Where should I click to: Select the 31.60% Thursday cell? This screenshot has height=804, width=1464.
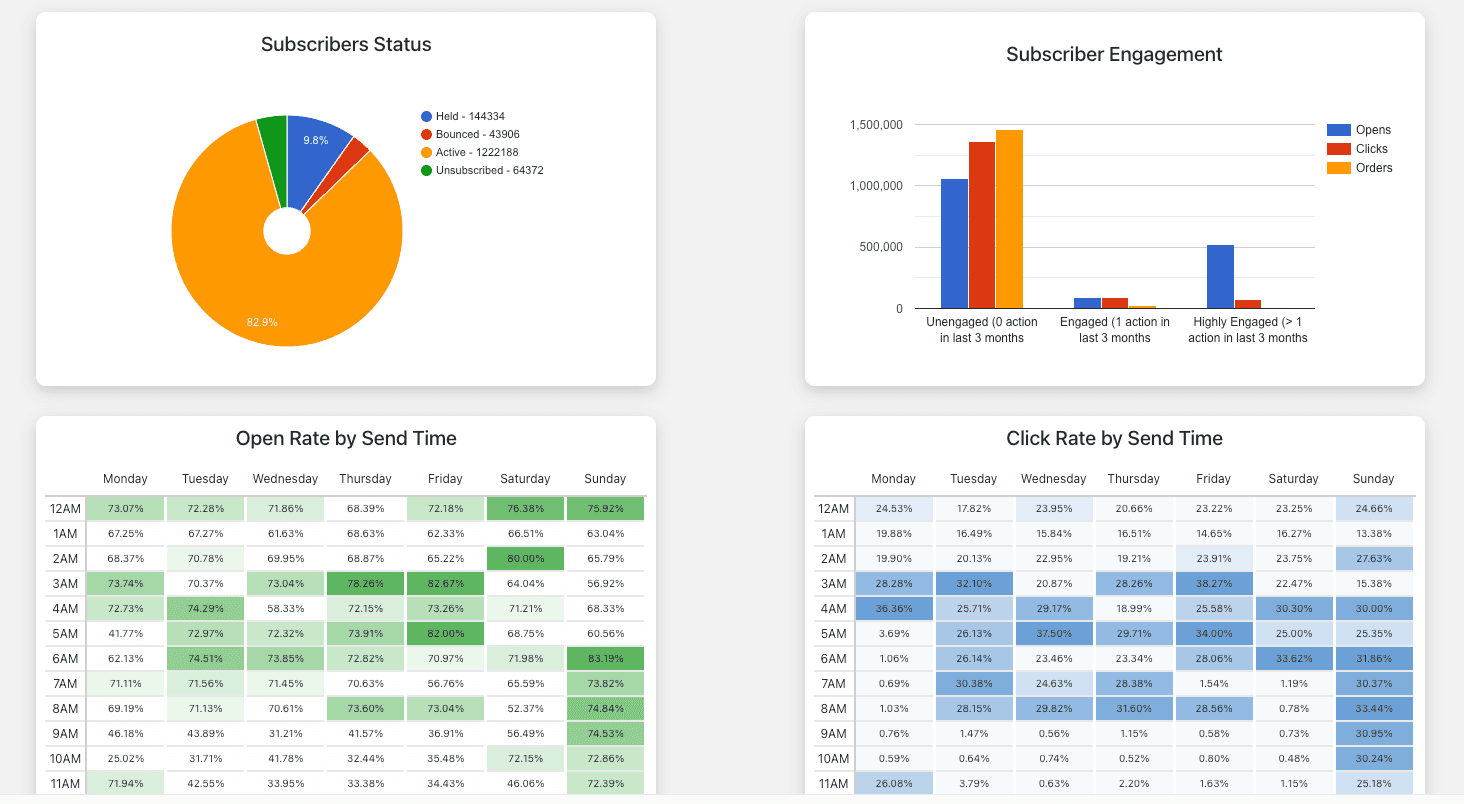coord(1133,709)
